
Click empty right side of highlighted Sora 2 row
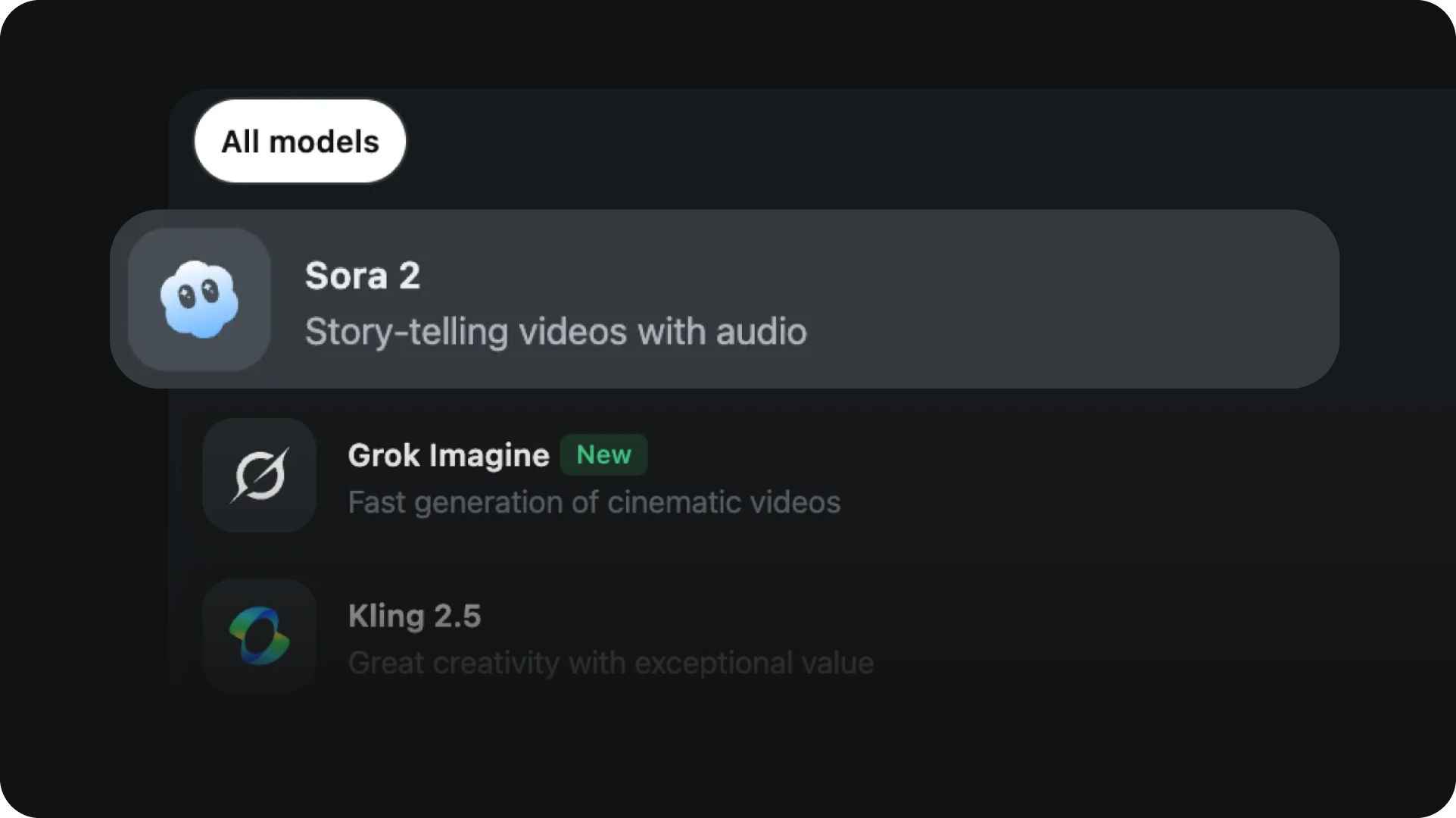click(1098, 299)
